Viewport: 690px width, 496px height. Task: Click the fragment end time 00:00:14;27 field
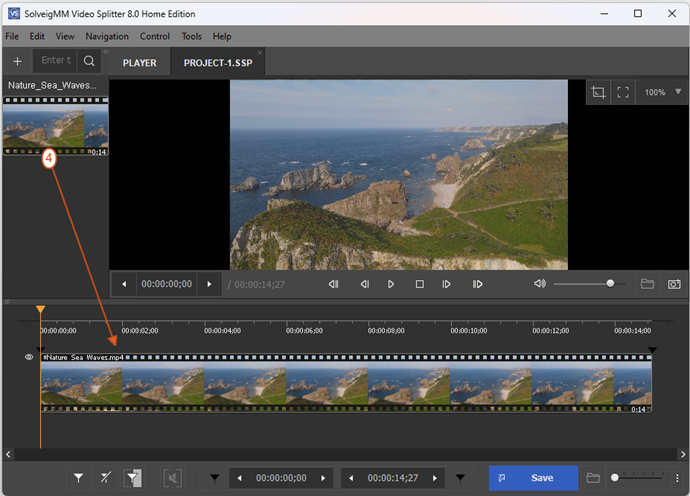click(x=393, y=478)
